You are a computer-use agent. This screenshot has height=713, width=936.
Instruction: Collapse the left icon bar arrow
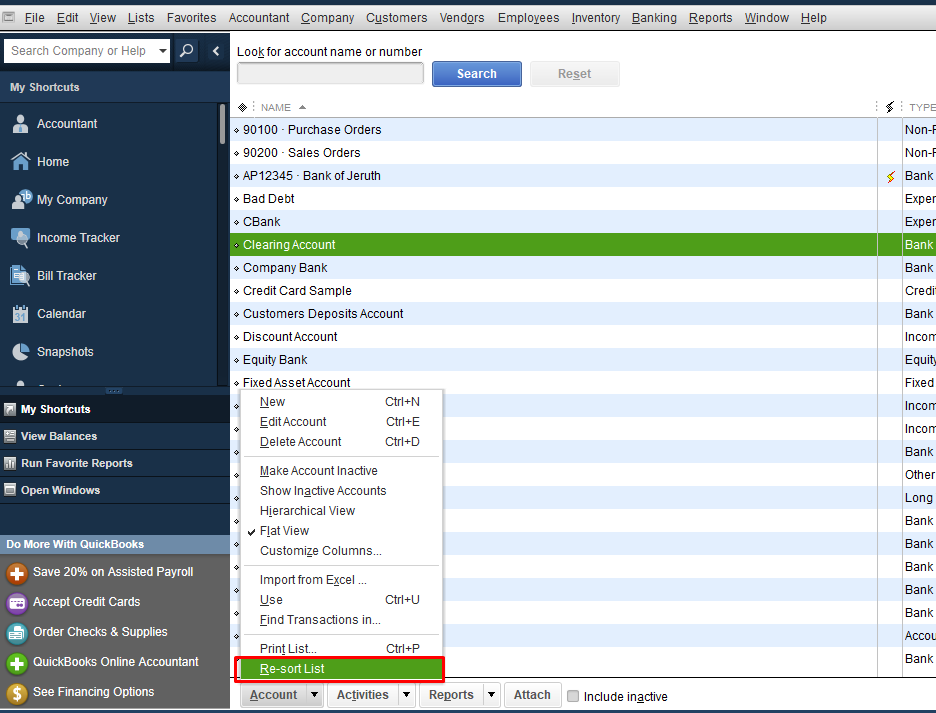pyautogui.click(x=216, y=51)
